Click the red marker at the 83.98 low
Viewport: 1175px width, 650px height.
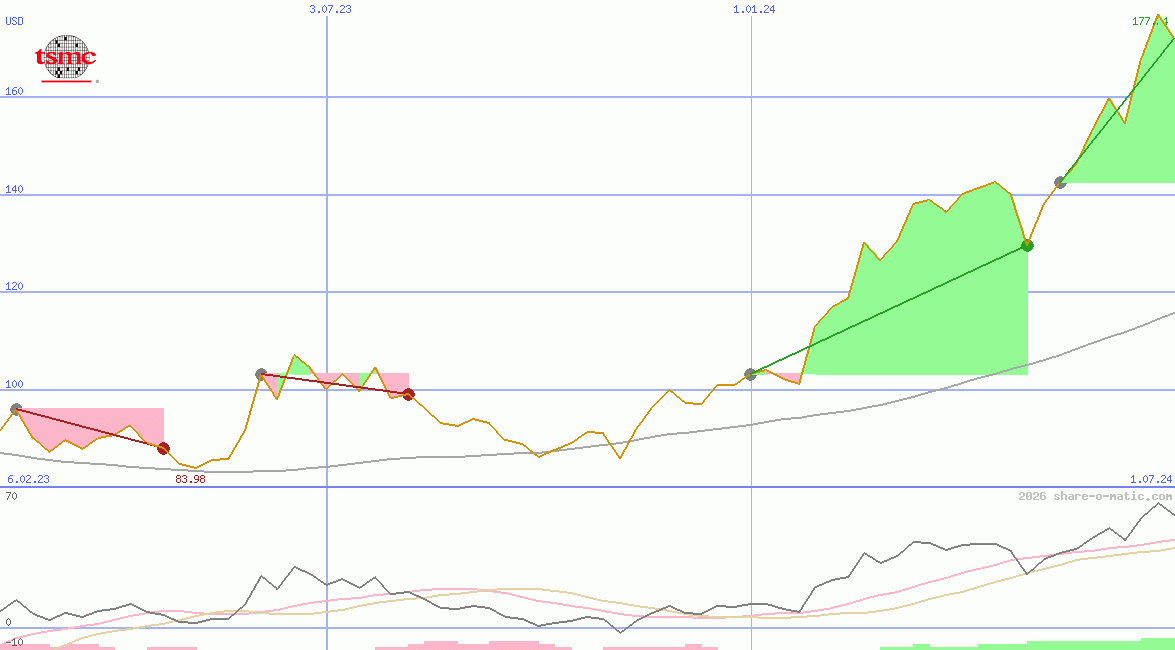[x=162, y=448]
